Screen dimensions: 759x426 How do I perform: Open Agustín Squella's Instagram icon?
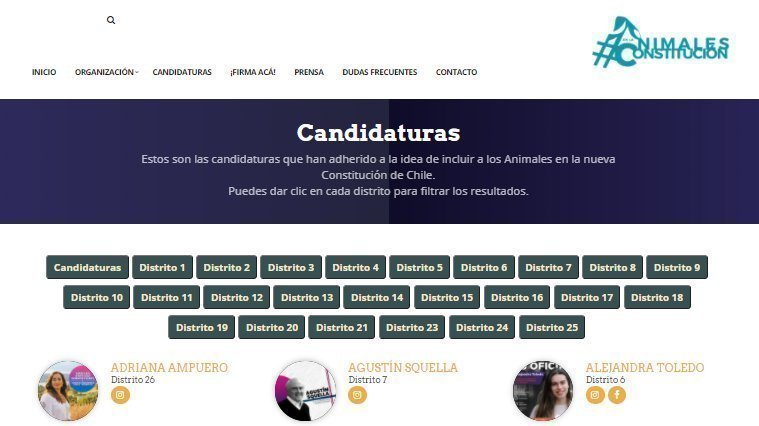pos(357,395)
